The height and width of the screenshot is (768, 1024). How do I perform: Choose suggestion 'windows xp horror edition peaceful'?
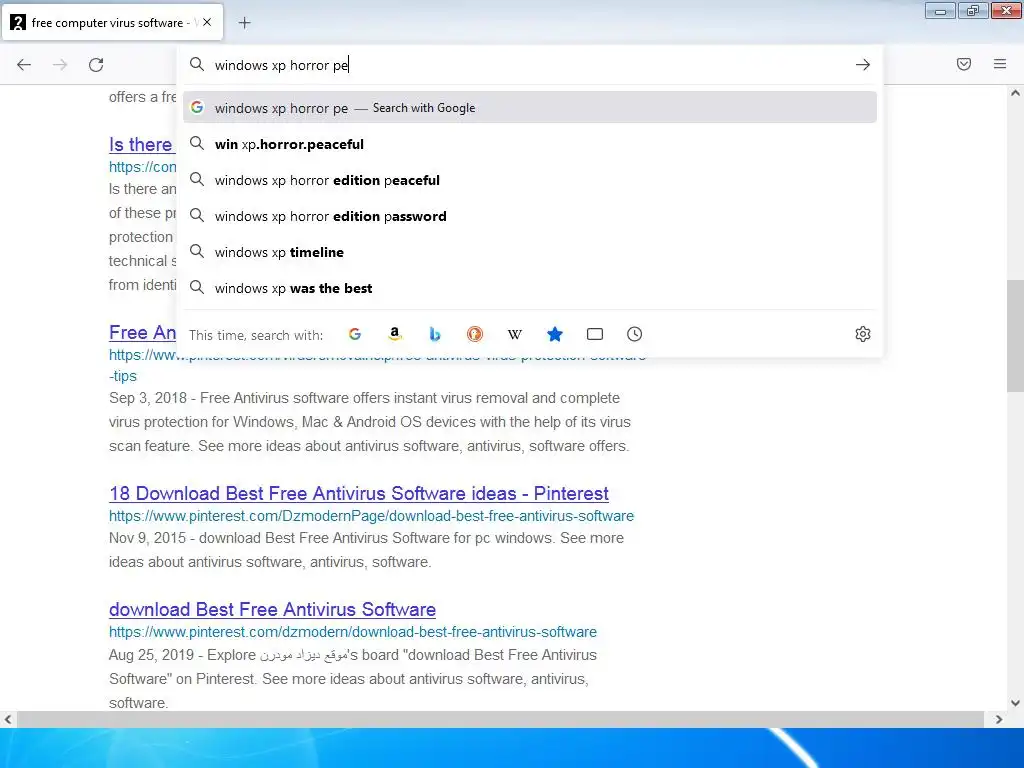click(x=530, y=180)
